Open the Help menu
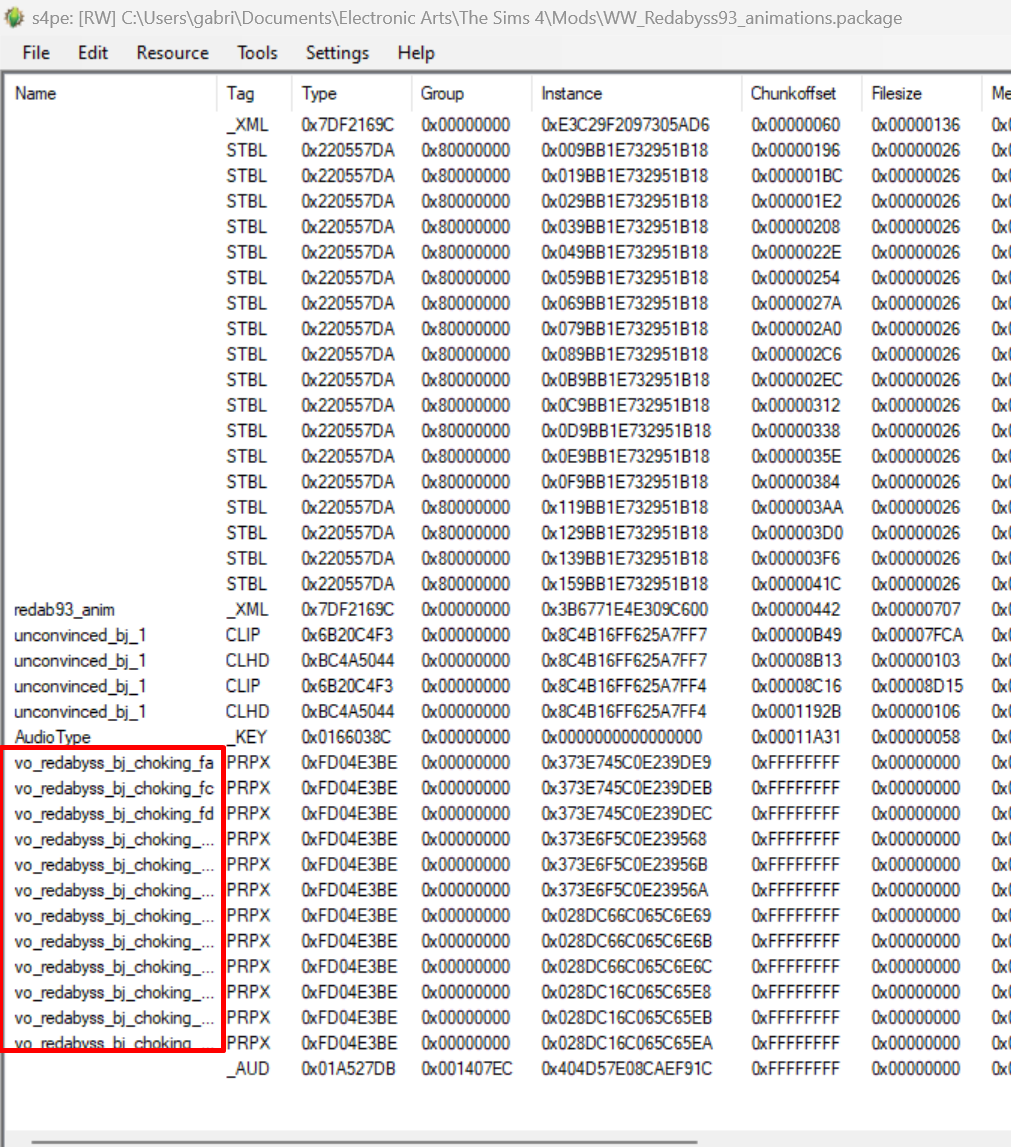1011x1147 pixels. click(416, 53)
